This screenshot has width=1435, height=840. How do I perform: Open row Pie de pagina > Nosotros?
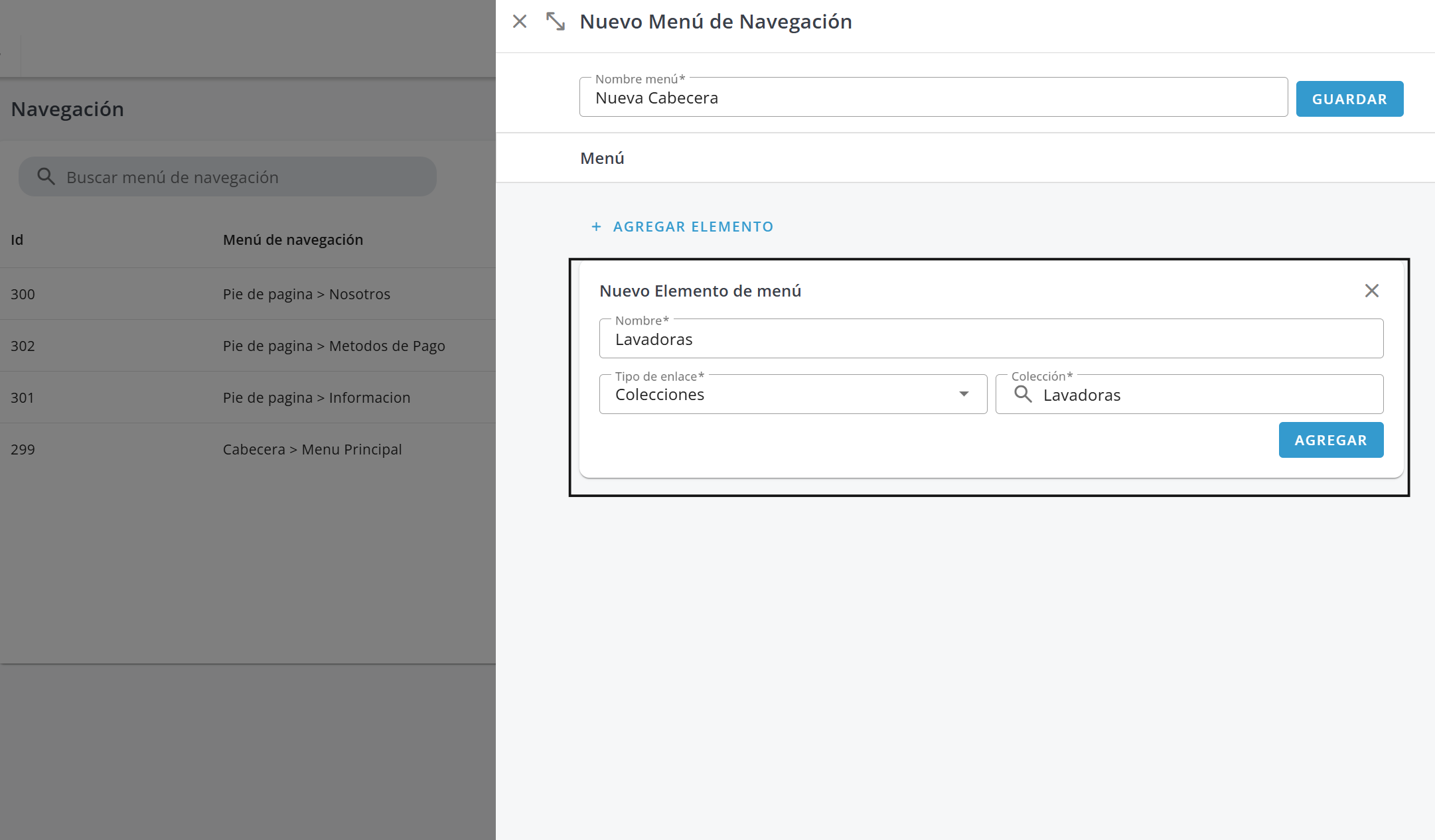tap(306, 295)
